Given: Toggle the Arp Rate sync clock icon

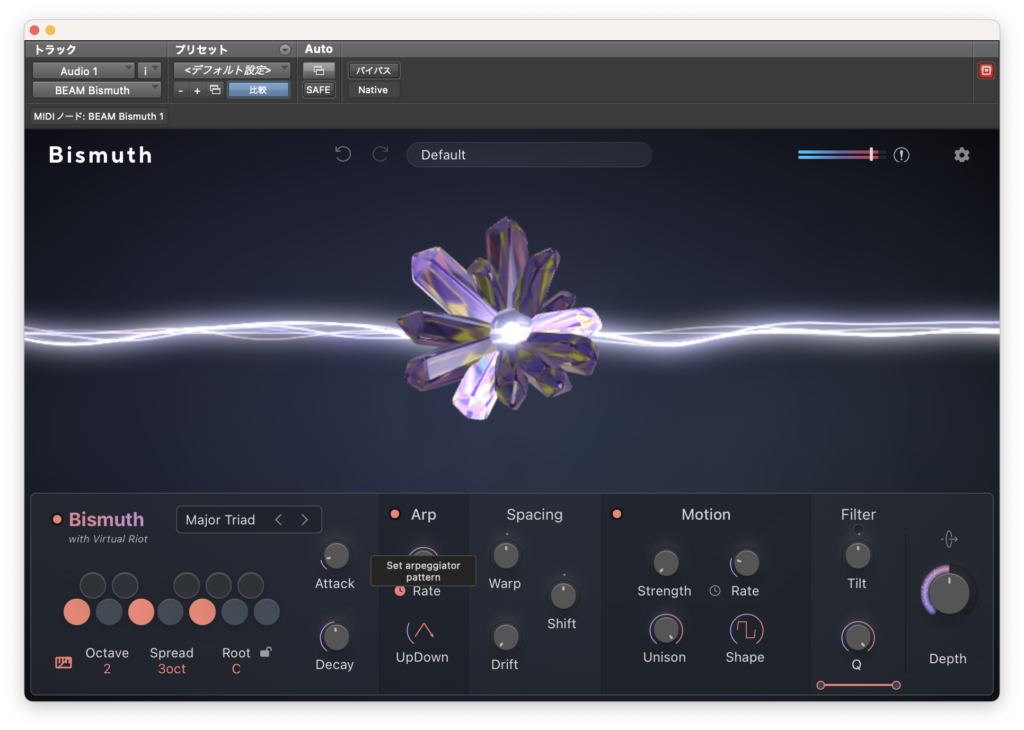Looking at the screenshot, I should [x=400, y=590].
